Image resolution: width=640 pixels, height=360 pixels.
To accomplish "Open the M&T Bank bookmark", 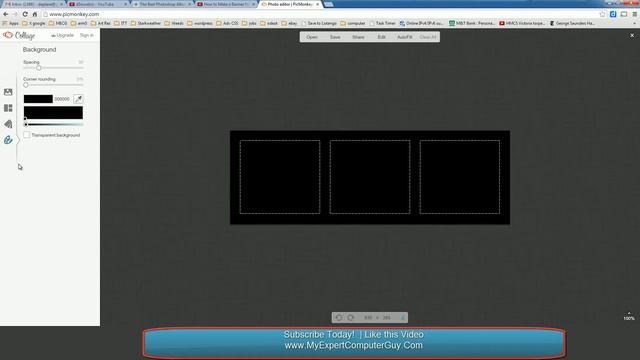I will (x=472, y=23).
